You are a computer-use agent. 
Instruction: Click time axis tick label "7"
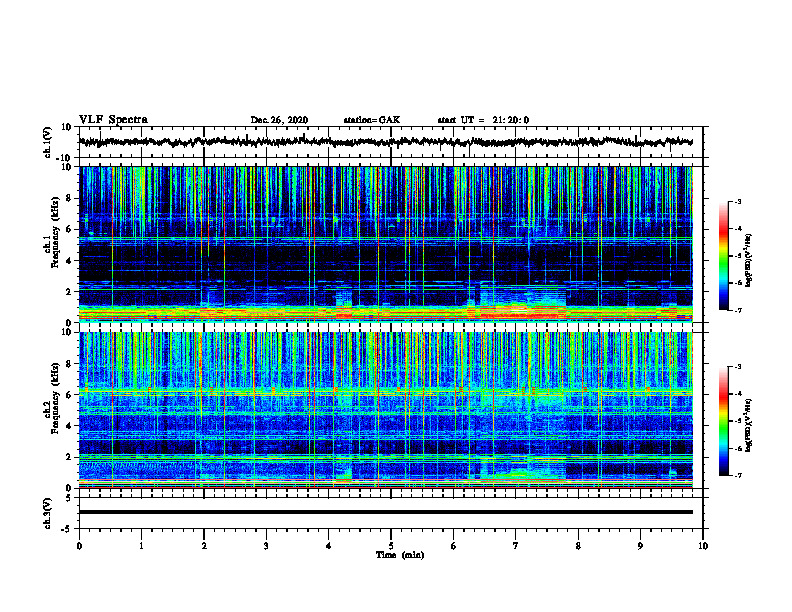[516, 546]
